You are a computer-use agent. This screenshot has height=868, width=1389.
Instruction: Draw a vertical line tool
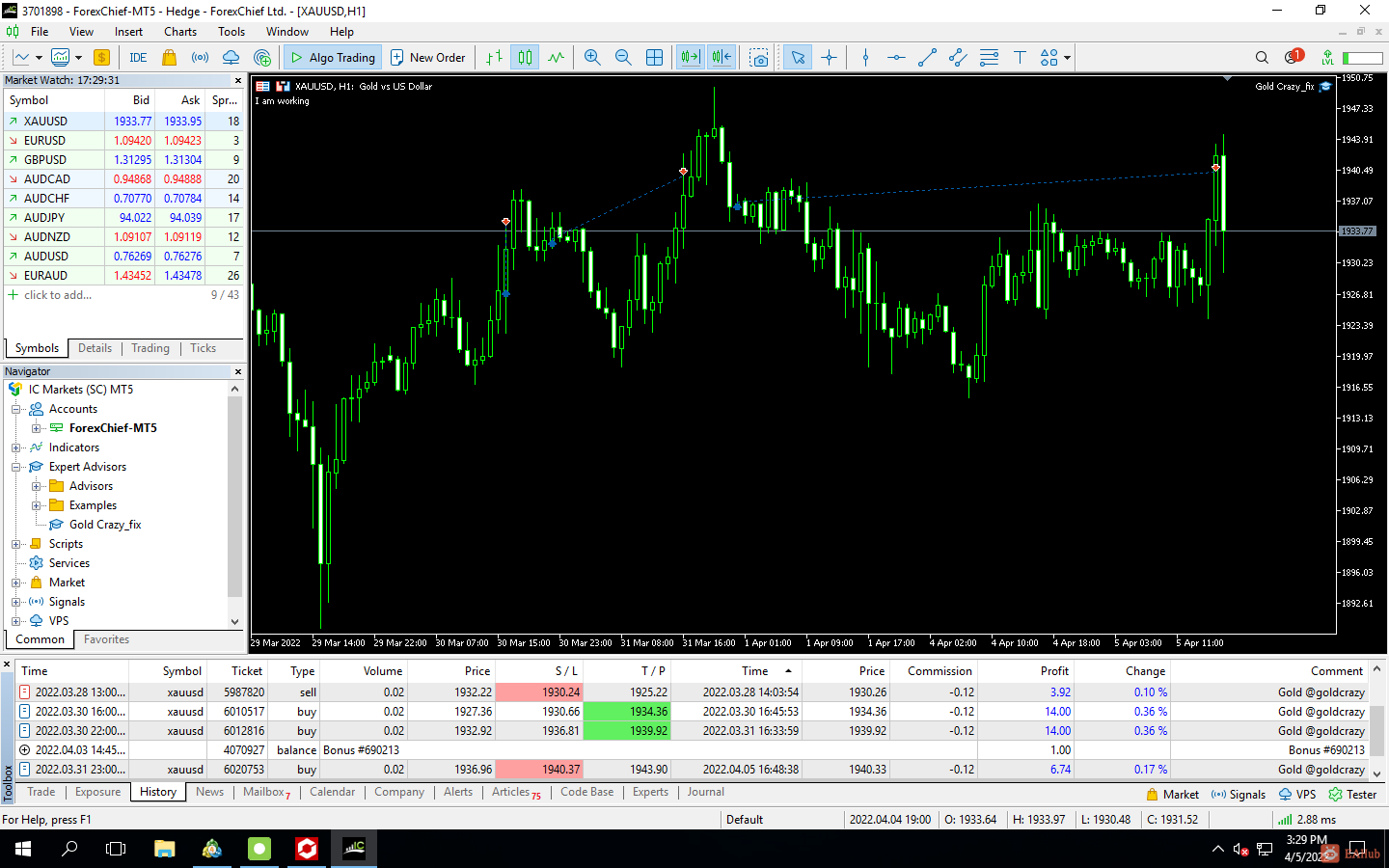(x=865, y=57)
